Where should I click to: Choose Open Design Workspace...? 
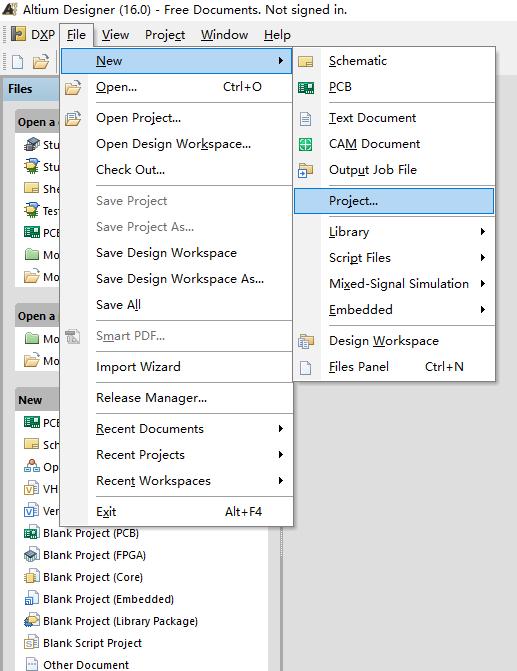click(x=177, y=144)
